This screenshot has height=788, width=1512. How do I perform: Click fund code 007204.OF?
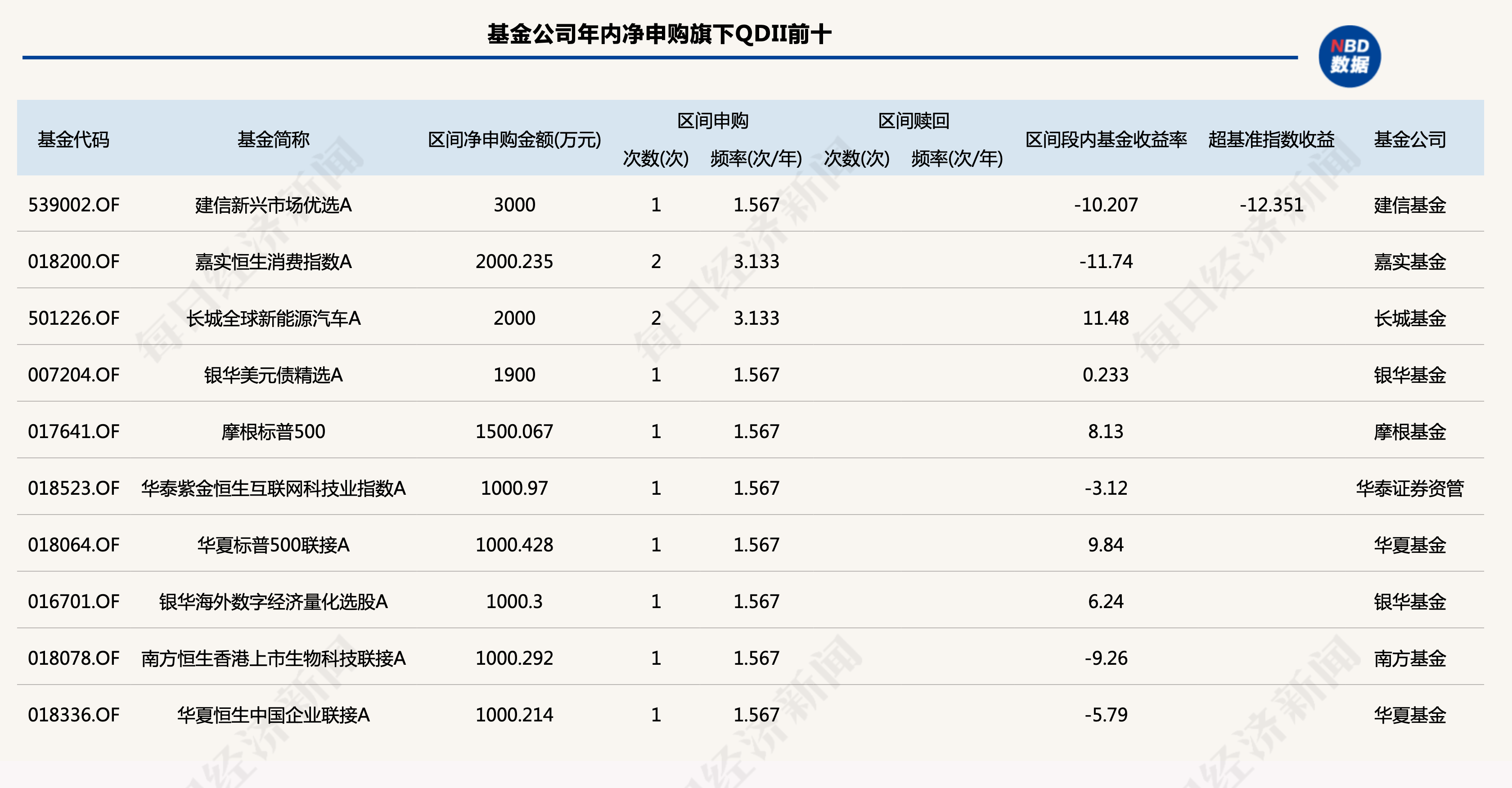point(73,375)
